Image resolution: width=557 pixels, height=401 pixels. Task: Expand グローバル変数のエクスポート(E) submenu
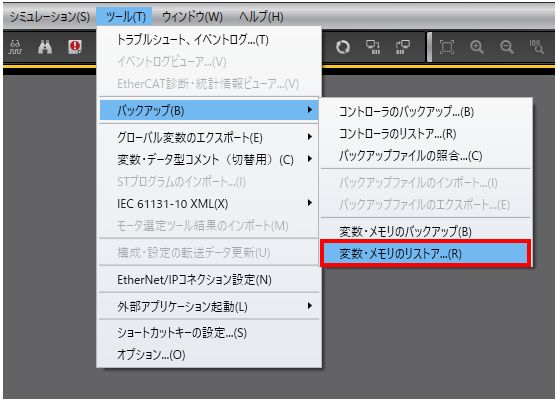[x=209, y=137]
